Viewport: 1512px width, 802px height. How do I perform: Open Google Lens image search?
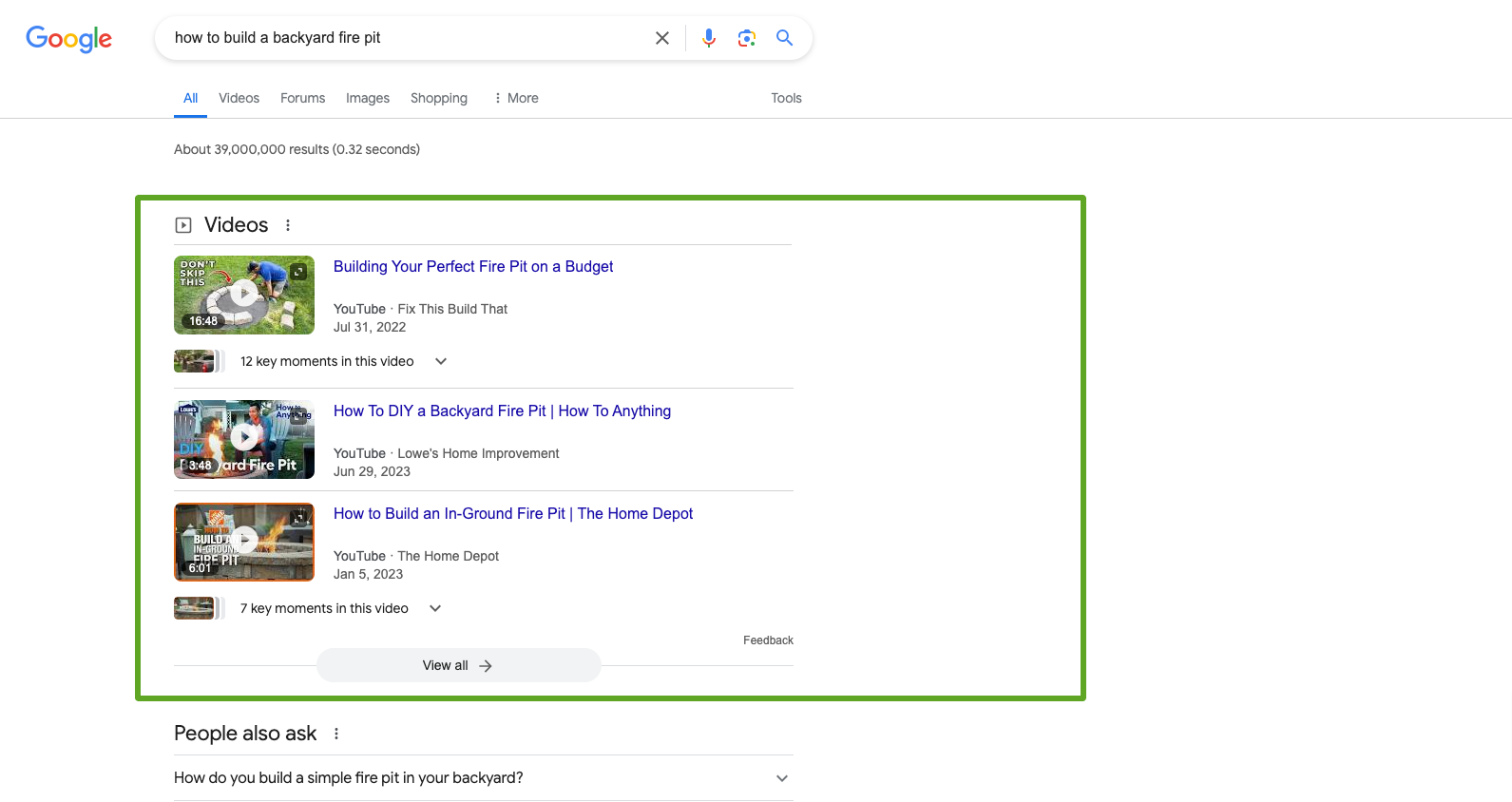point(747,38)
